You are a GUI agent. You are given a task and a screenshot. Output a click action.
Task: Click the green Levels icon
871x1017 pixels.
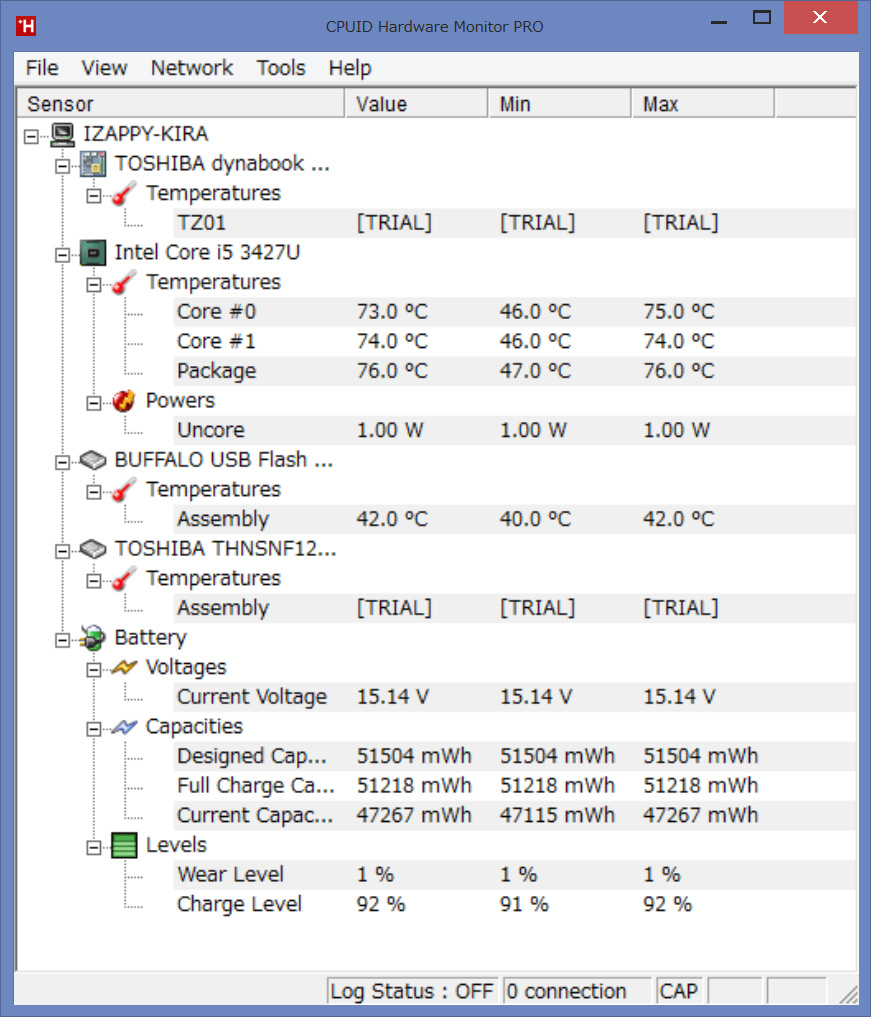(124, 846)
